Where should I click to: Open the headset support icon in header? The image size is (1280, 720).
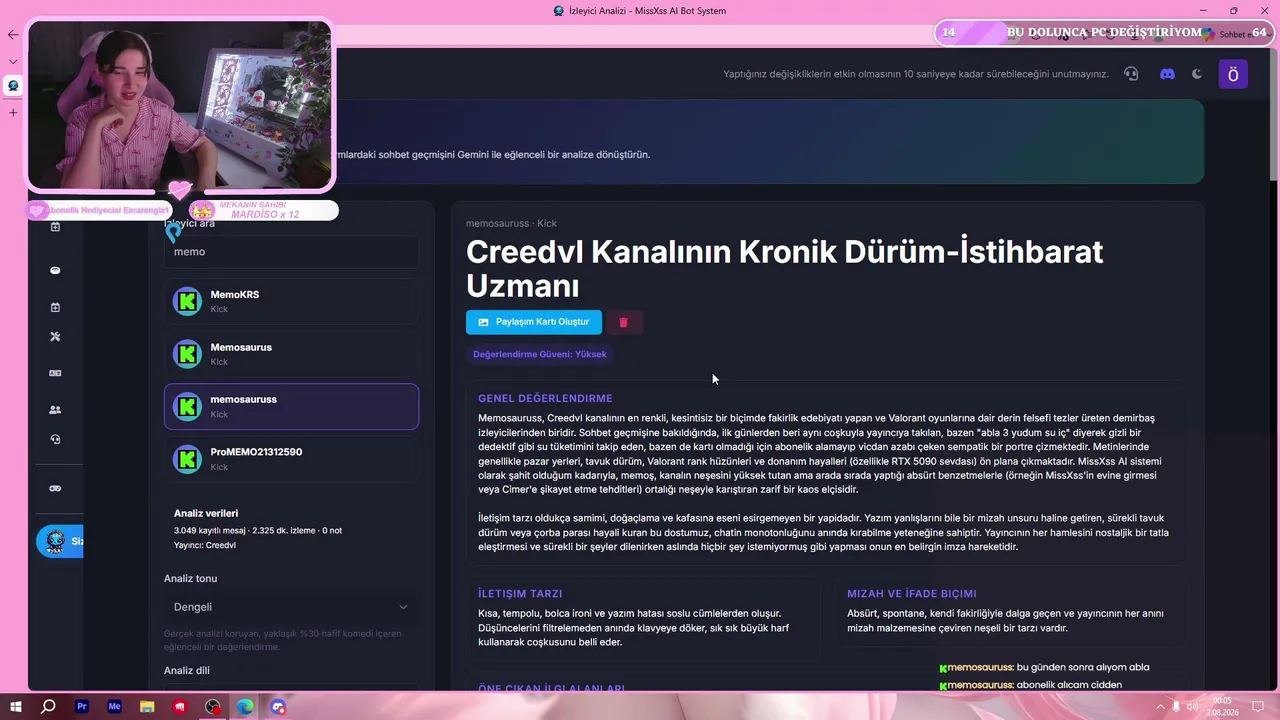(x=1131, y=74)
